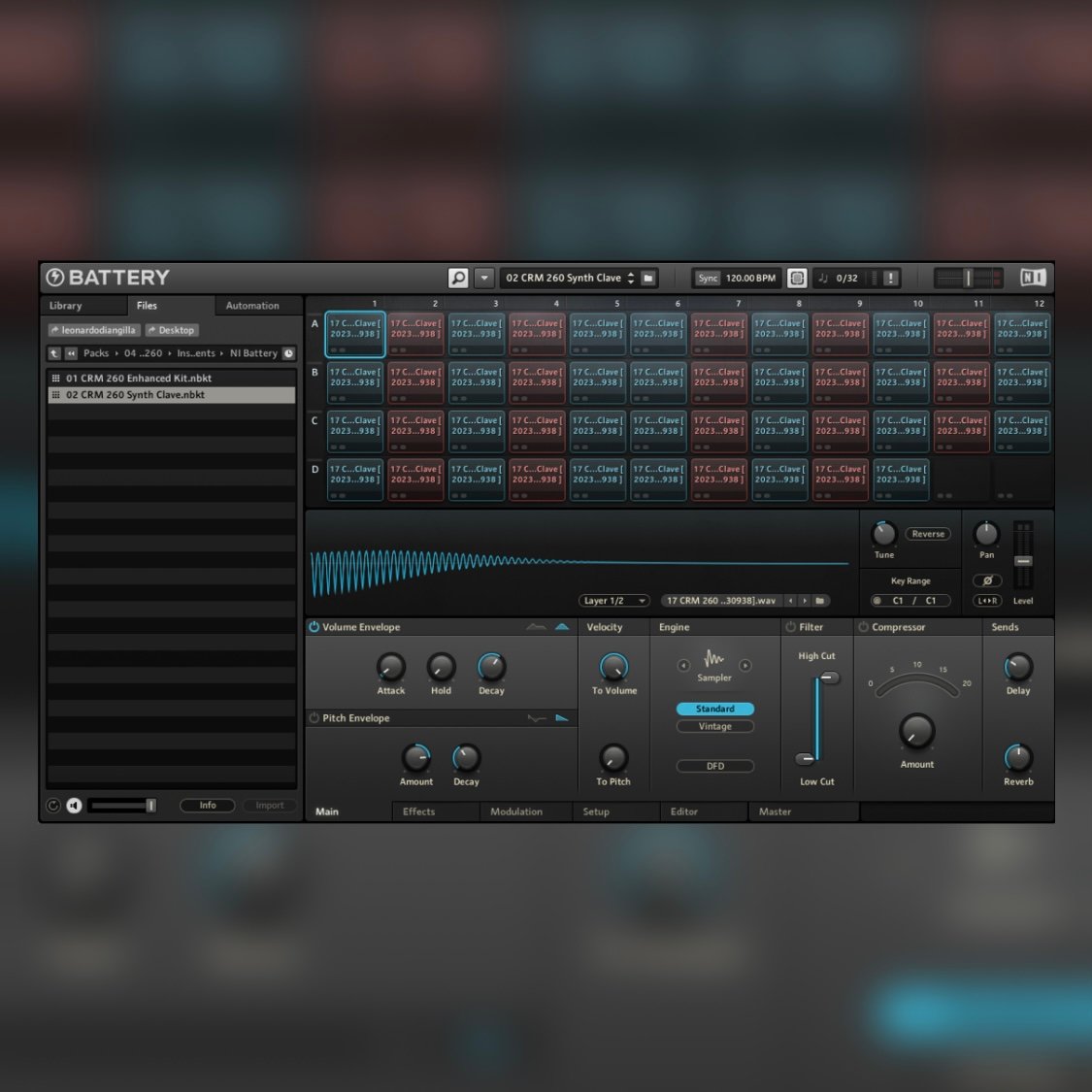The width and height of the screenshot is (1092, 1092).
Task: Click the folder icon beside kit name
Action: click(x=648, y=278)
